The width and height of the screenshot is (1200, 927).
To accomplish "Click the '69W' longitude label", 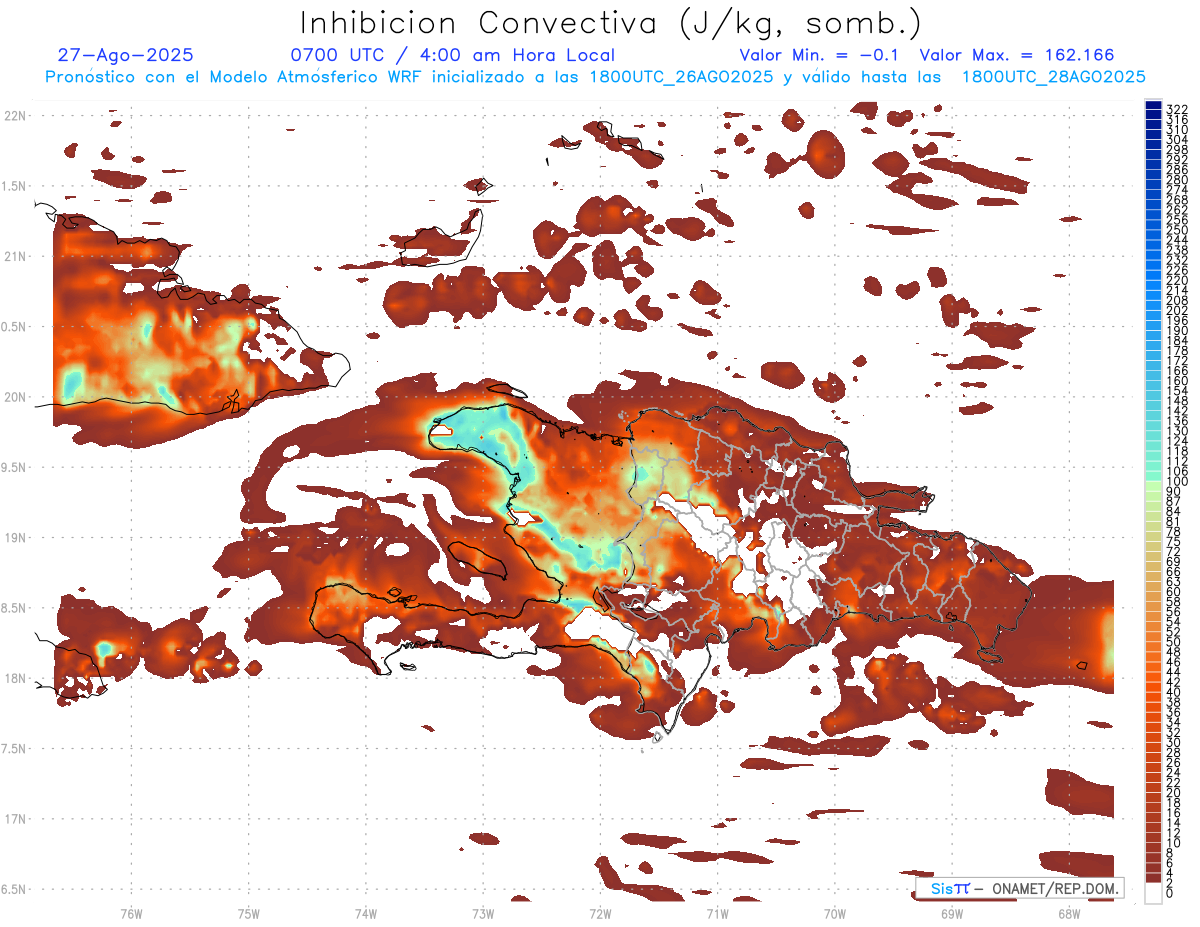I will point(952,914).
